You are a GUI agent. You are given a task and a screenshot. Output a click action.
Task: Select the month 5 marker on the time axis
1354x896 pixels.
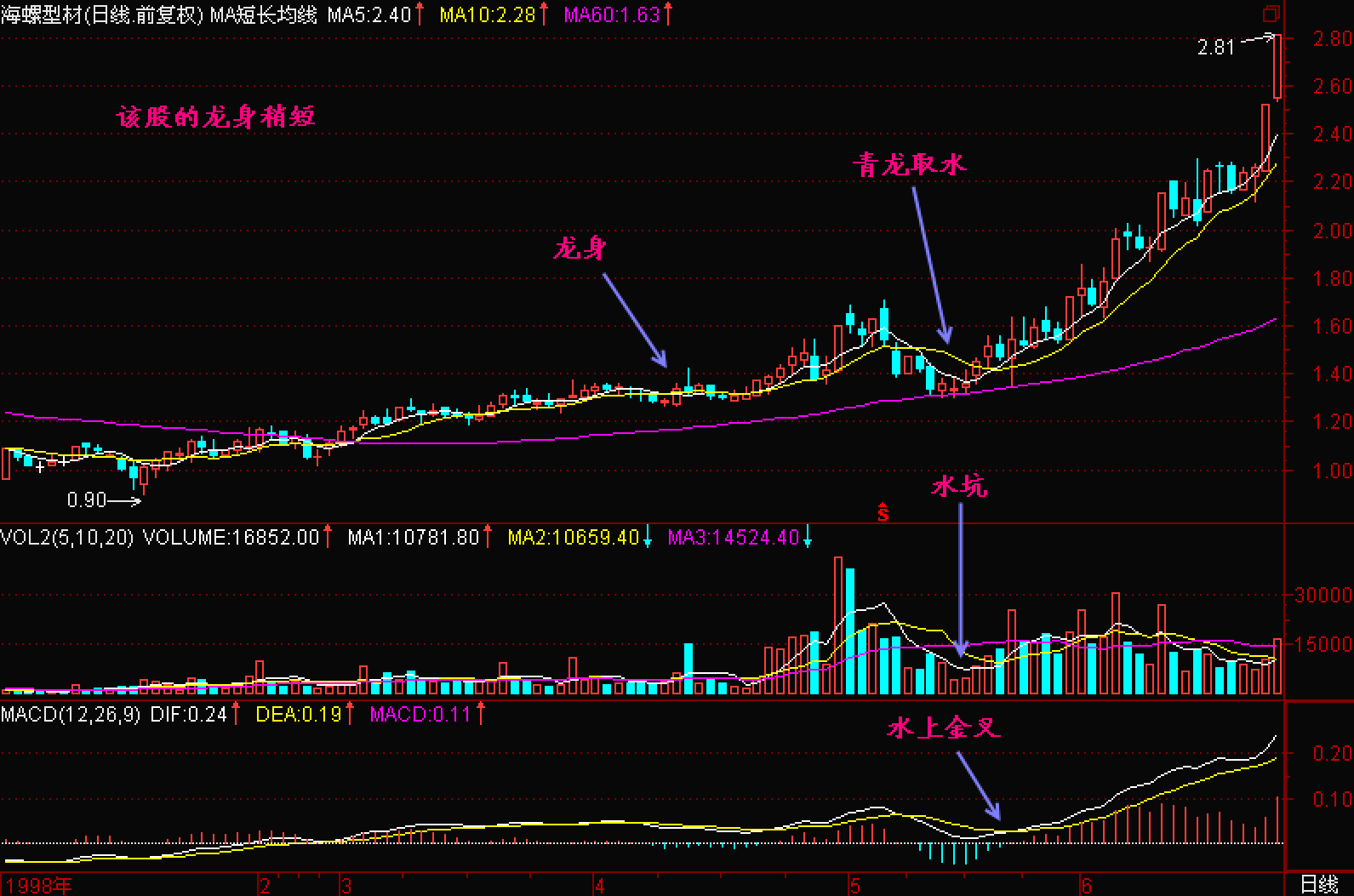pyautogui.click(x=854, y=885)
